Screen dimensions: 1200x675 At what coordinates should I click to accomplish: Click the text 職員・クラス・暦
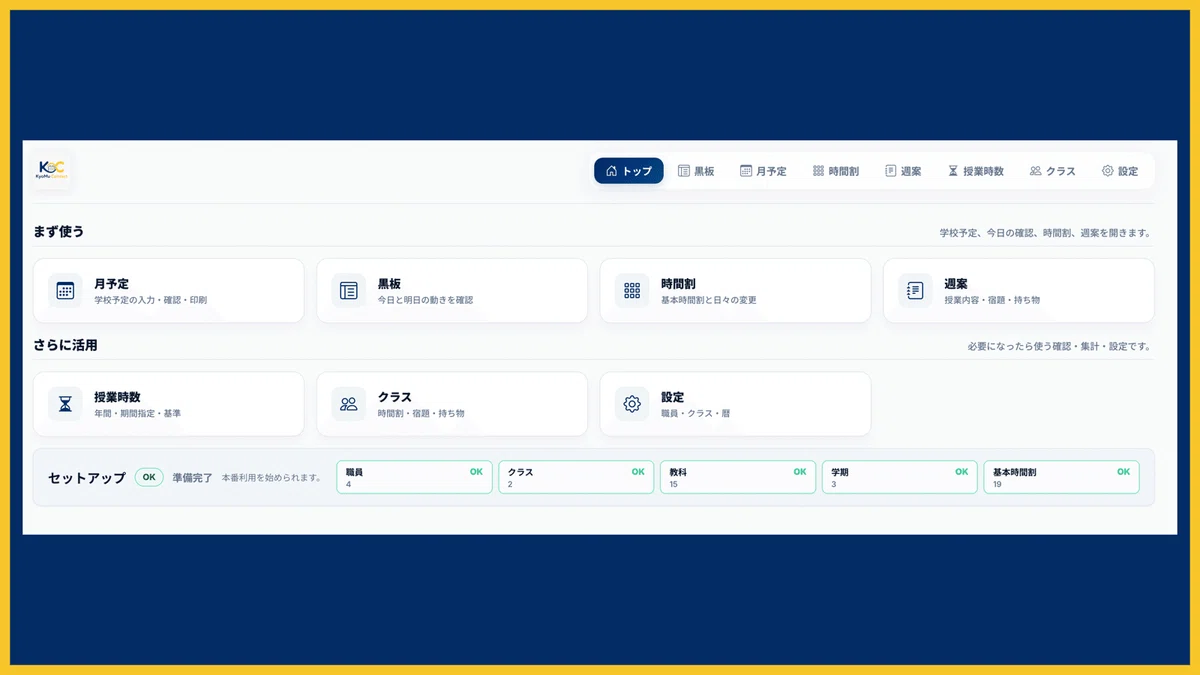[x=696, y=413]
